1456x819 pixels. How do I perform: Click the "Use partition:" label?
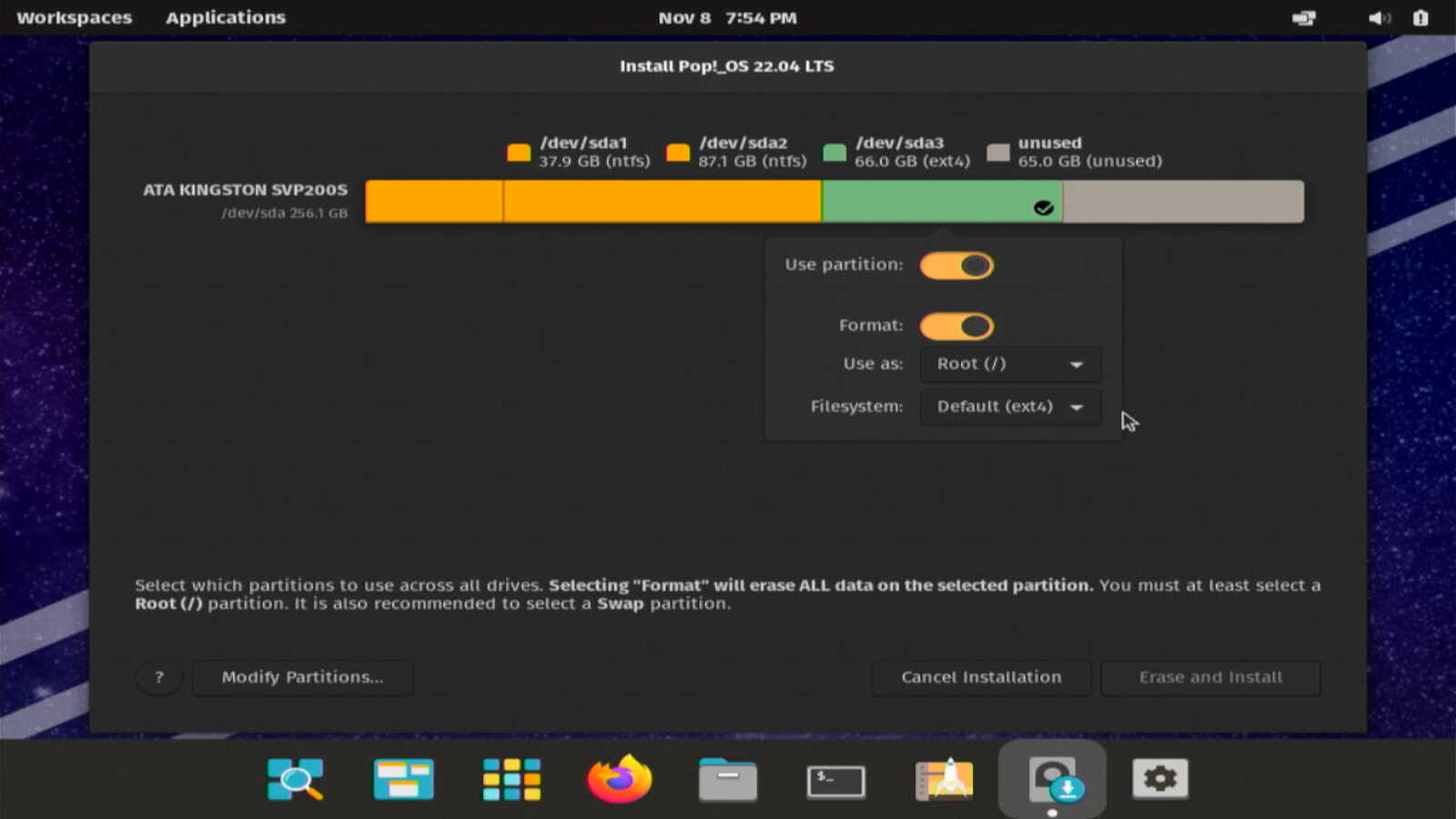coord(844,265)
